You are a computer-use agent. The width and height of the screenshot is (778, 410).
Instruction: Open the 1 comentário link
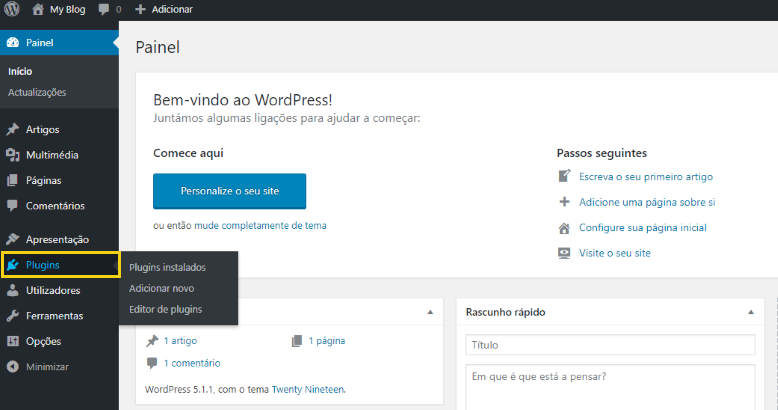click(x=192, y=363)
